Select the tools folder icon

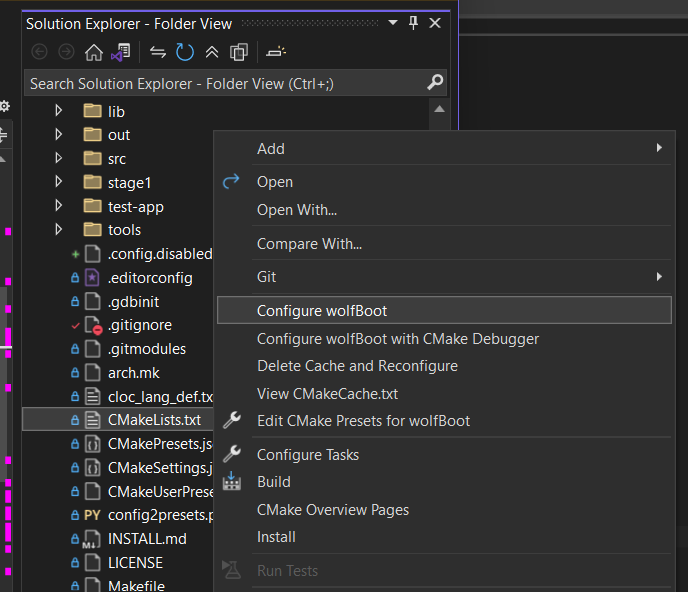pyautogui.click(x=93, y=230)
